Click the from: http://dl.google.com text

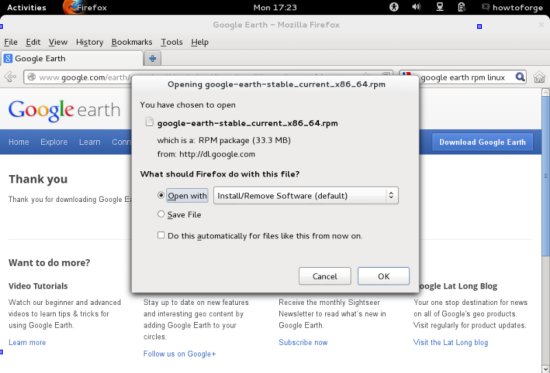pos(206,154)
